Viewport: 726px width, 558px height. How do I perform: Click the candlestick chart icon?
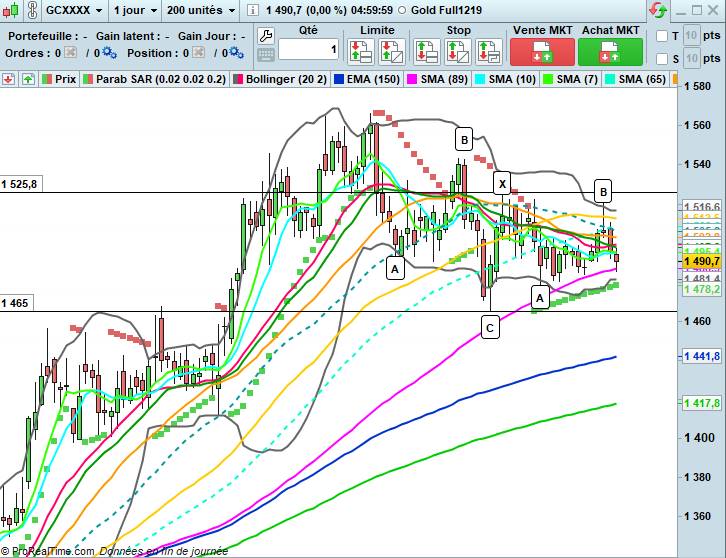pos(11,10)
